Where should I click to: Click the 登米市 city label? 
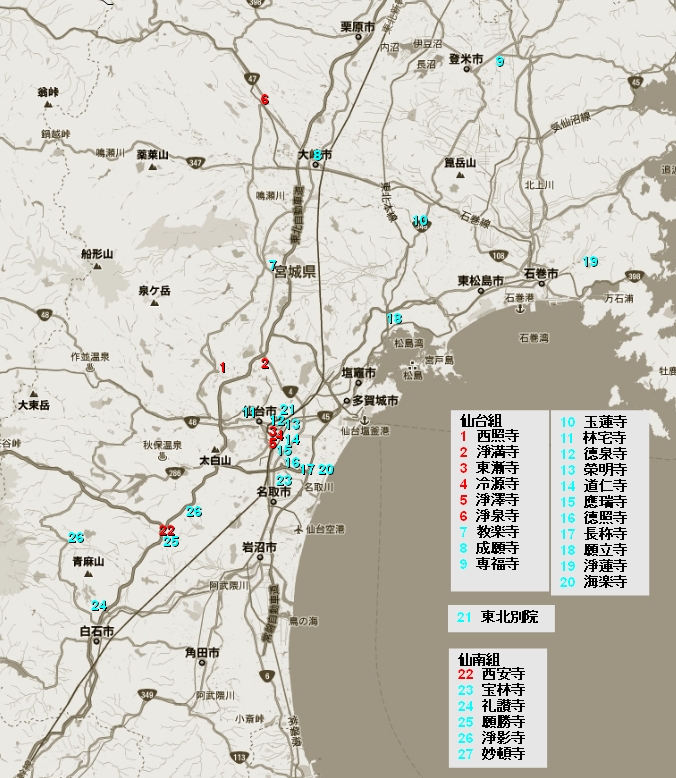point(466,59)
